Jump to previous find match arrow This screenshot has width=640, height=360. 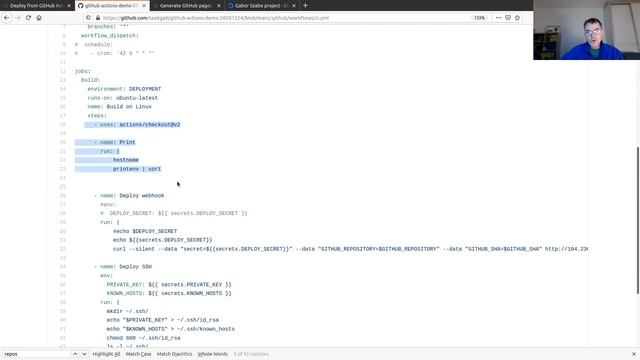click(75, 354)
